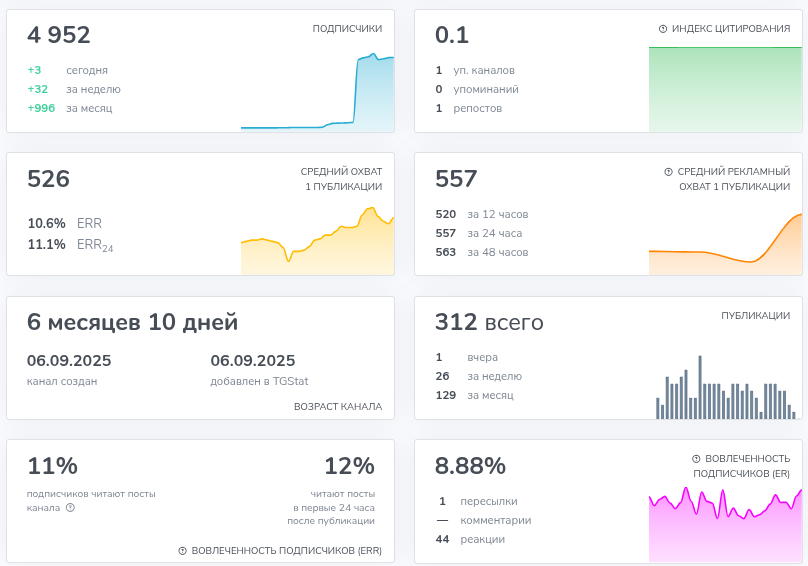Image resolution: width=808 pixels, height=566 pixels.
Task: Click the СРЕДНИЙ ОХВАТ 1 ПУБЛИКАЦИИ title
Action: tap(341, 179)
